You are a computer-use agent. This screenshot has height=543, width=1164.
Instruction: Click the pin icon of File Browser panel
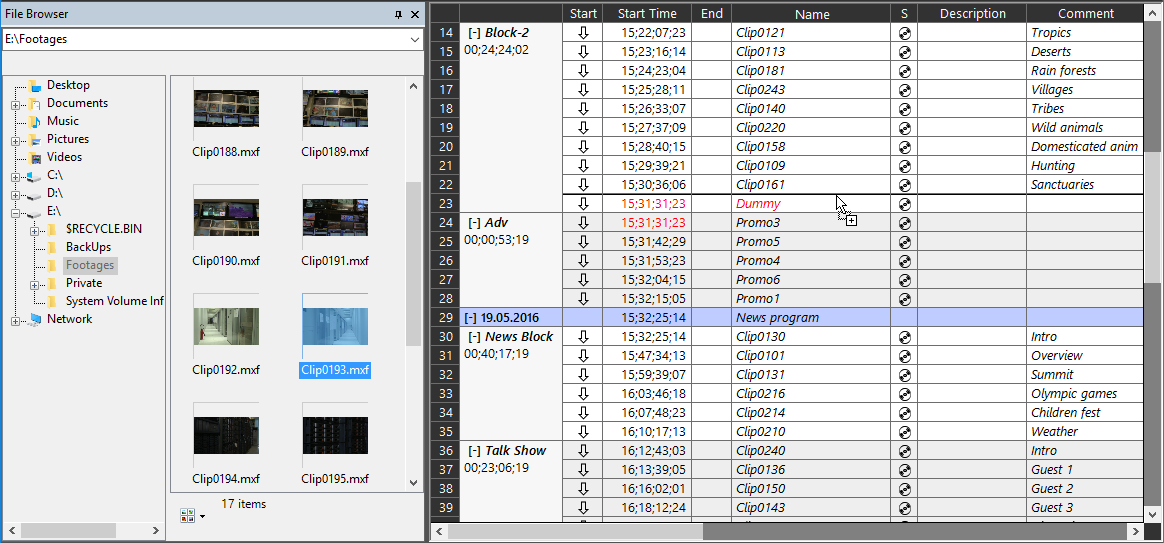pyautogui.click(x=399, y=13)
